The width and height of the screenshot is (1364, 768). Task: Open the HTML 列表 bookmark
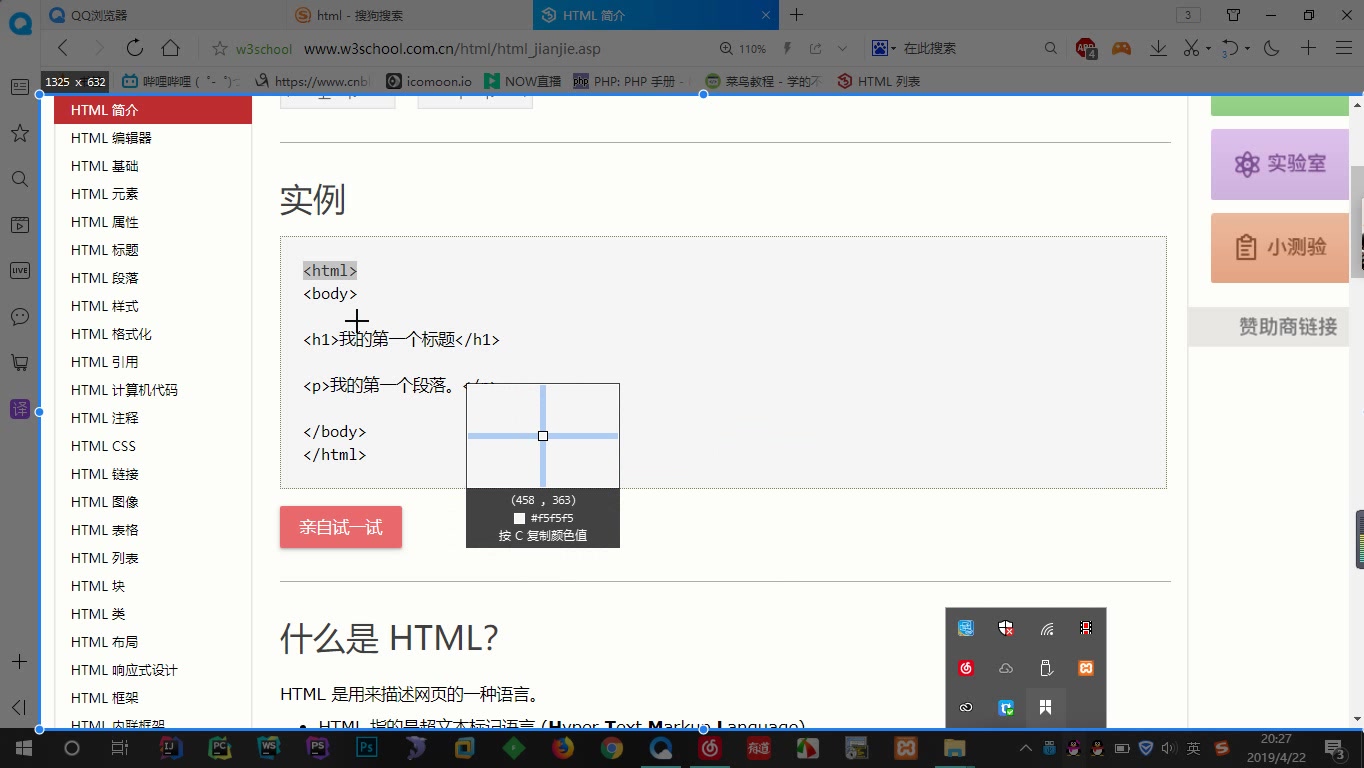point(878,81)
